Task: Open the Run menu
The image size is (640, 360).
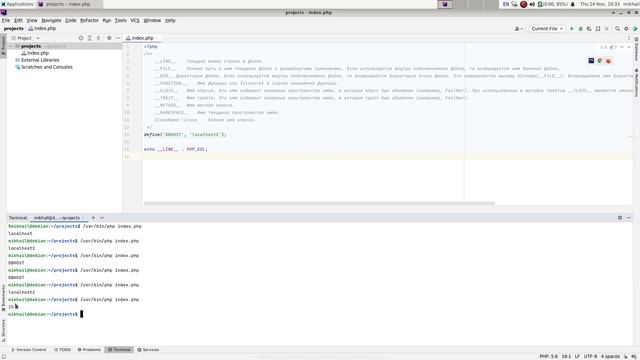Action: click(107, 20)
